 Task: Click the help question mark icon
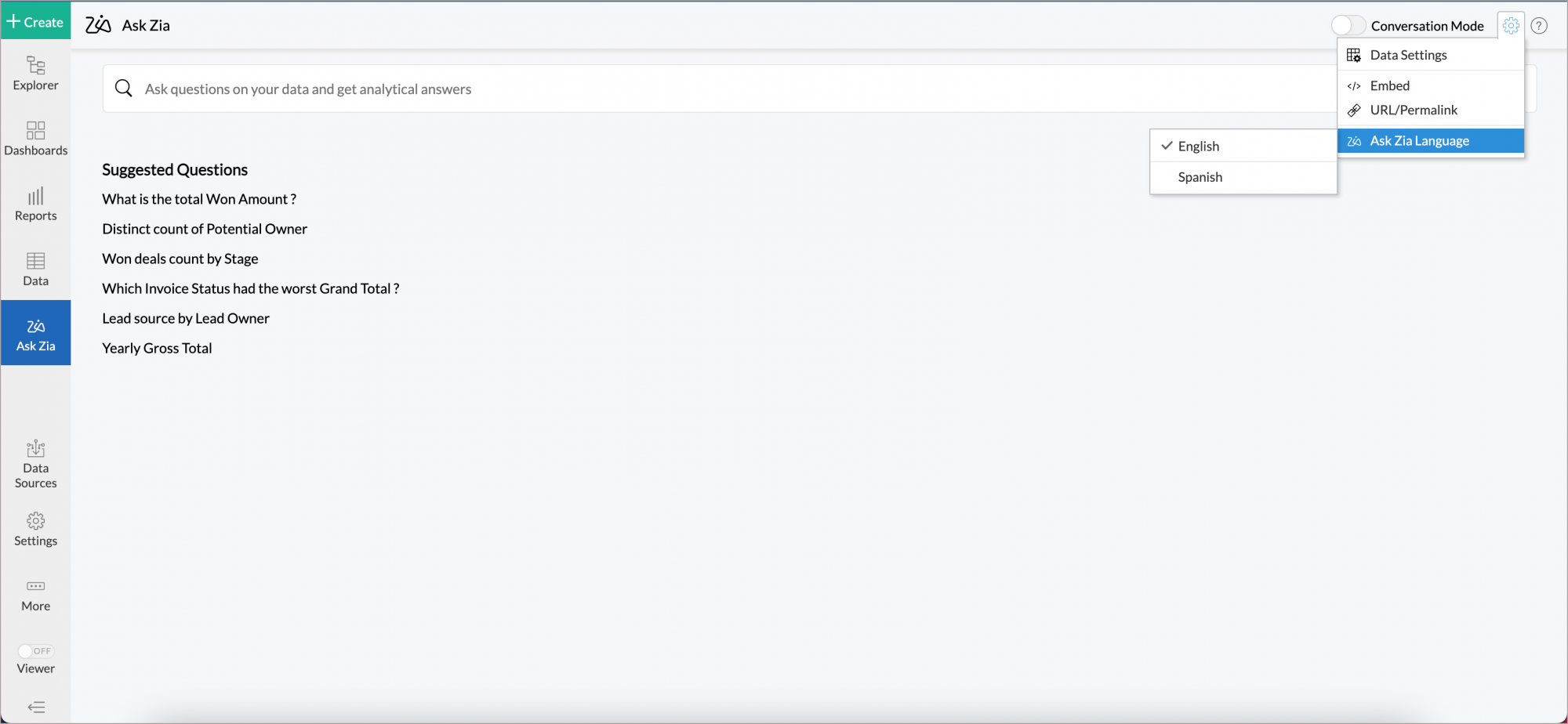click(x=1539, y=25)
